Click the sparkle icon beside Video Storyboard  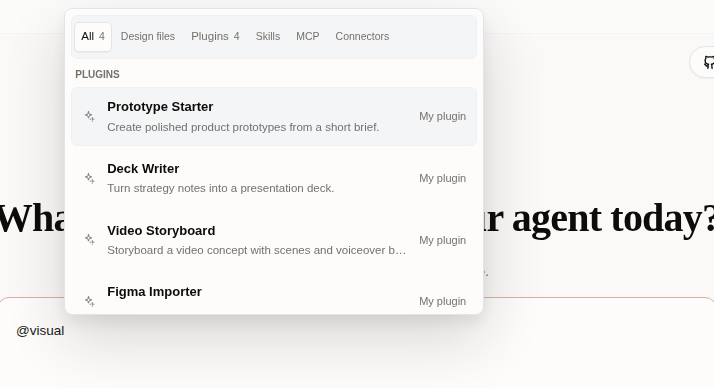click(x=90, y=240)
